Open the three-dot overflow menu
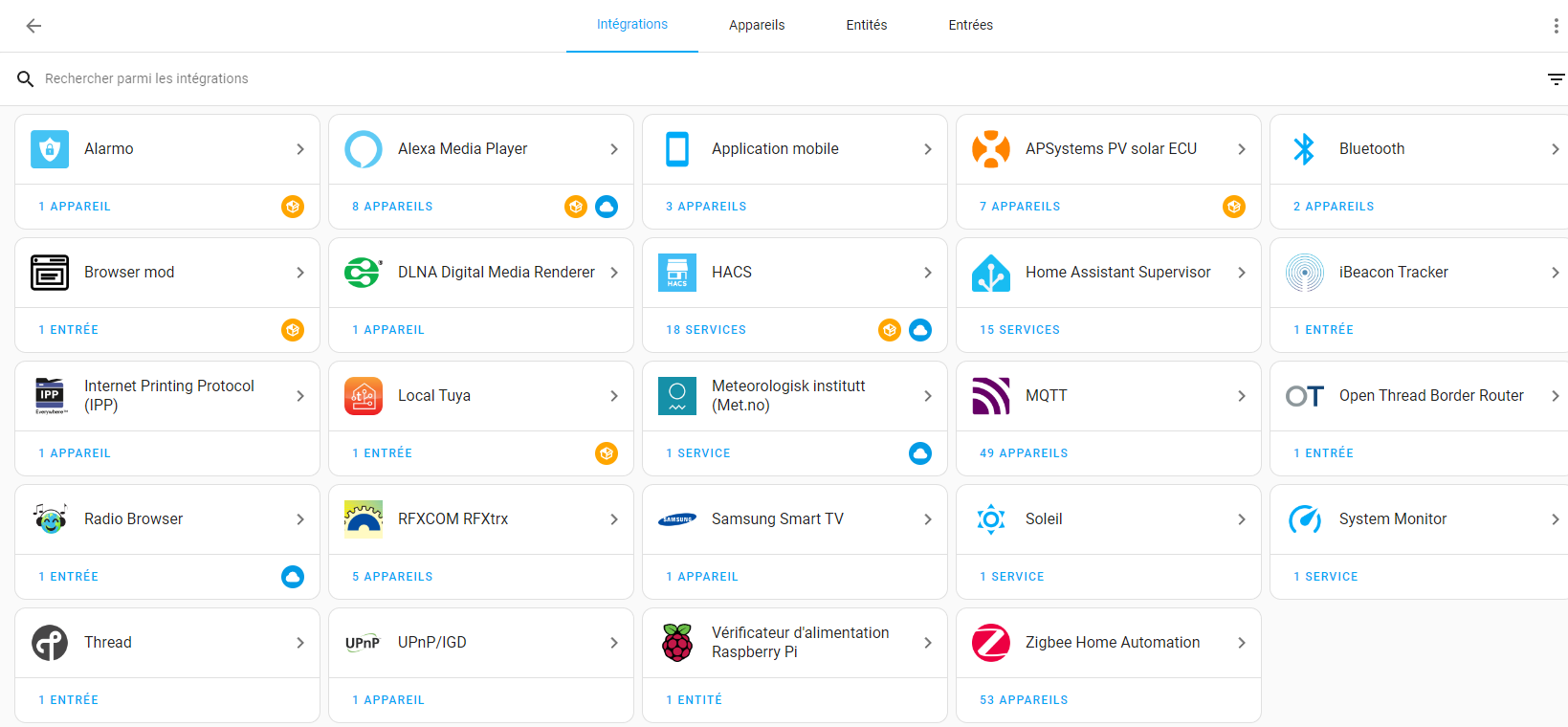The image size is (1568, 727). coord(1556,26)
